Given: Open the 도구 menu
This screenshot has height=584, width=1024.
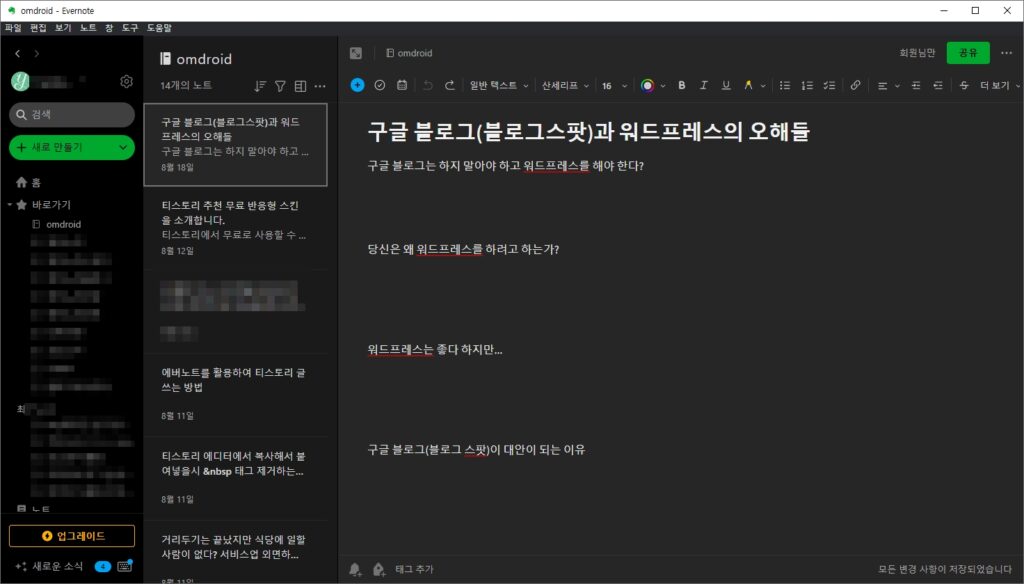Looking at the screenshot, I should tap(130, 27).
